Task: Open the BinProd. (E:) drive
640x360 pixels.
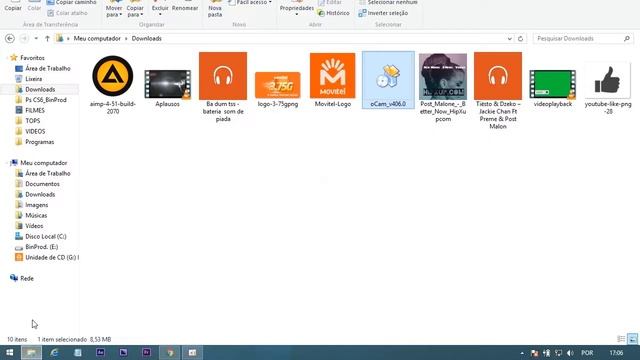Action: point(36,247)
